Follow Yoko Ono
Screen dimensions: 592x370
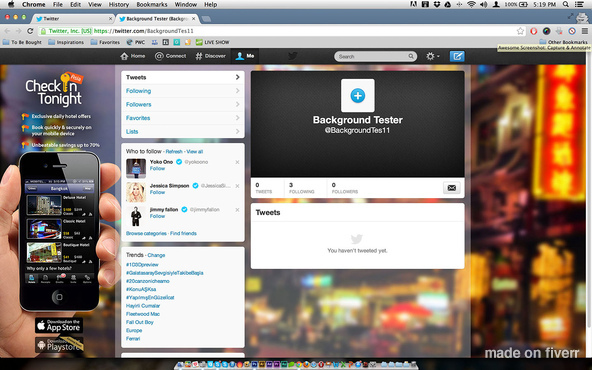157,168
